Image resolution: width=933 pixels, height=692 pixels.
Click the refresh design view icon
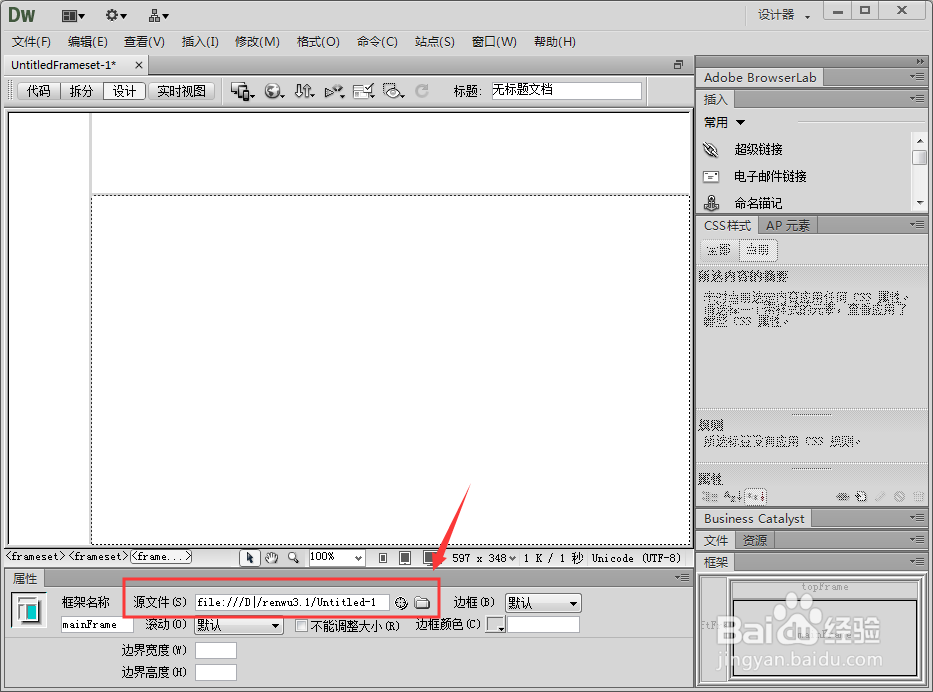click(422, 91)
